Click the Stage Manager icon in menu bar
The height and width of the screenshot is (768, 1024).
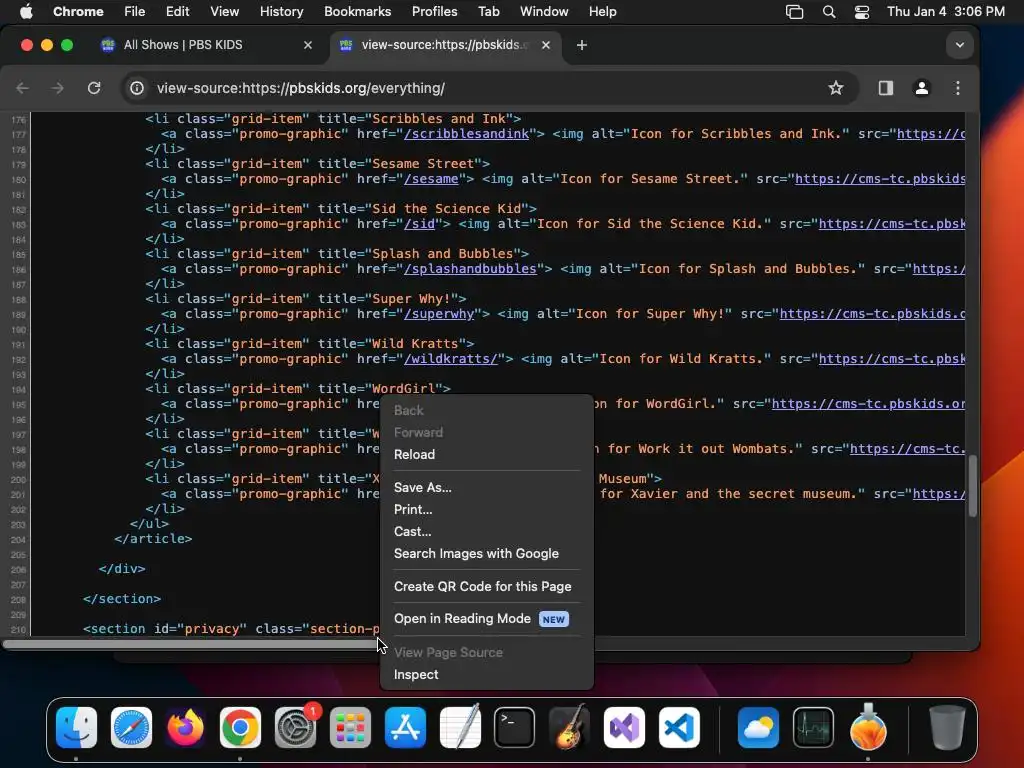pyautogui.click(x=794, y=12)
